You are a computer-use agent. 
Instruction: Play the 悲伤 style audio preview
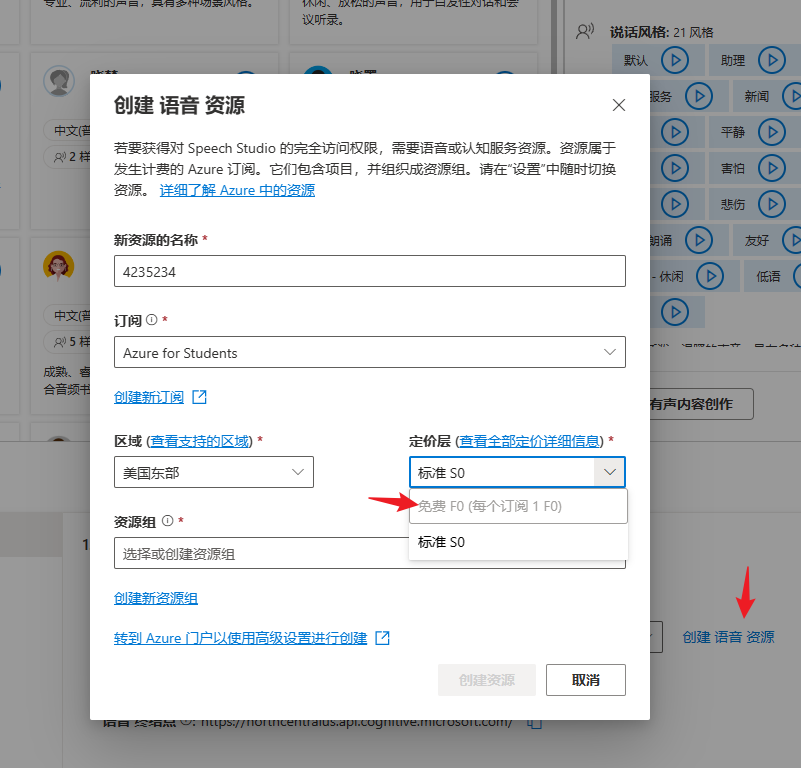[771, 204]
